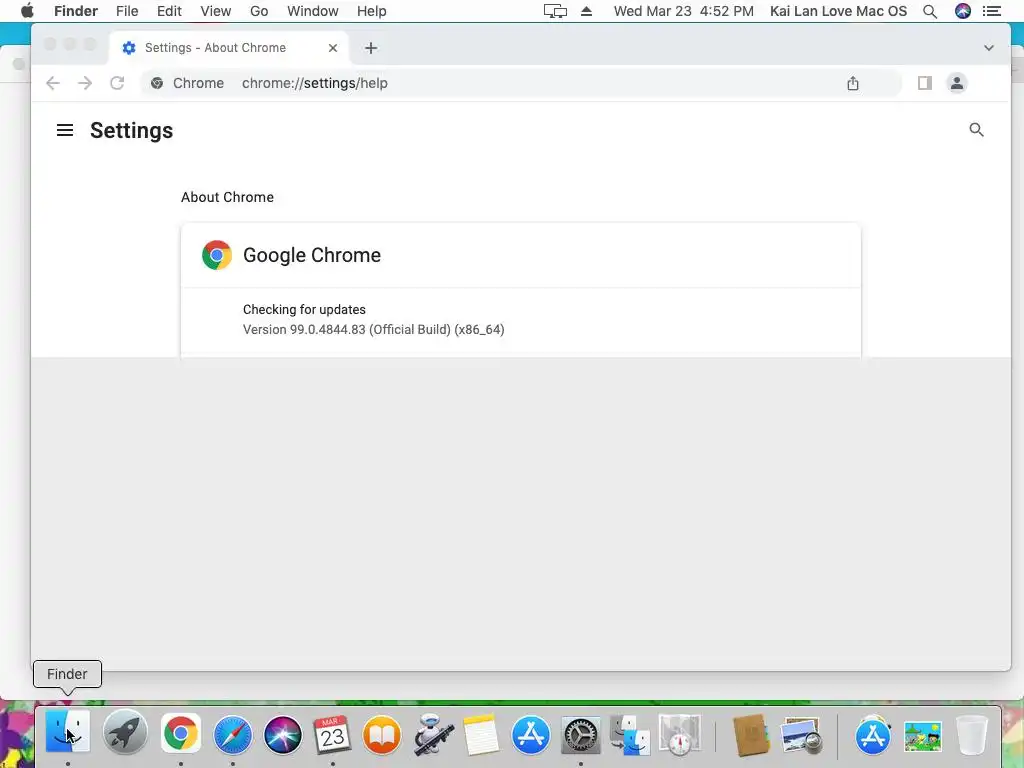Open the tab search chevron
Image resolution: width=1024 pixels, height=768 pixels.
pos(989,48)
